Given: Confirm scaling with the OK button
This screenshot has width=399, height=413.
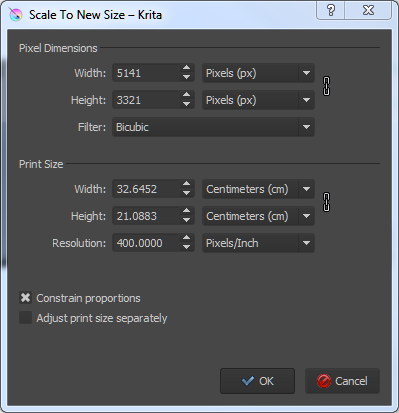Looking at the screenshot, I should click(257, 381).
